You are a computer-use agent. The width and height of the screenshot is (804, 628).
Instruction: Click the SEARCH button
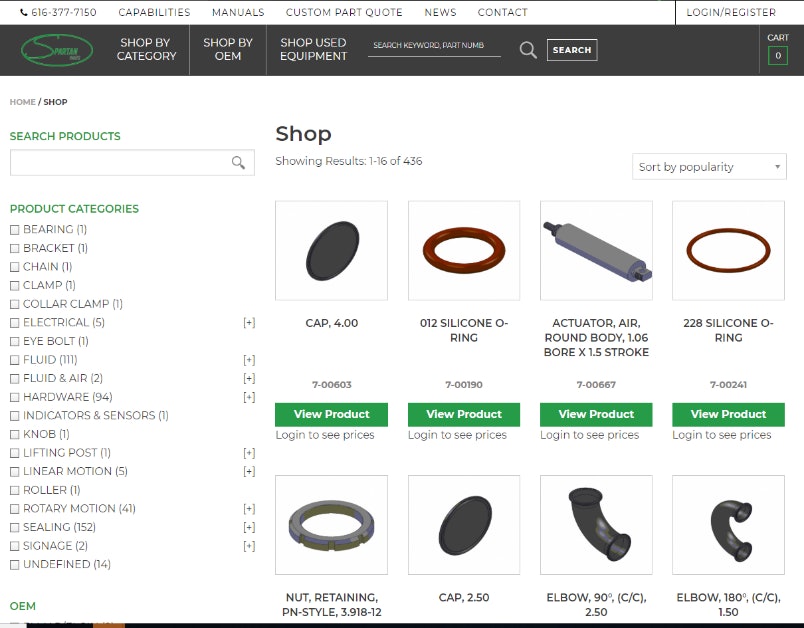pos(571,49)
